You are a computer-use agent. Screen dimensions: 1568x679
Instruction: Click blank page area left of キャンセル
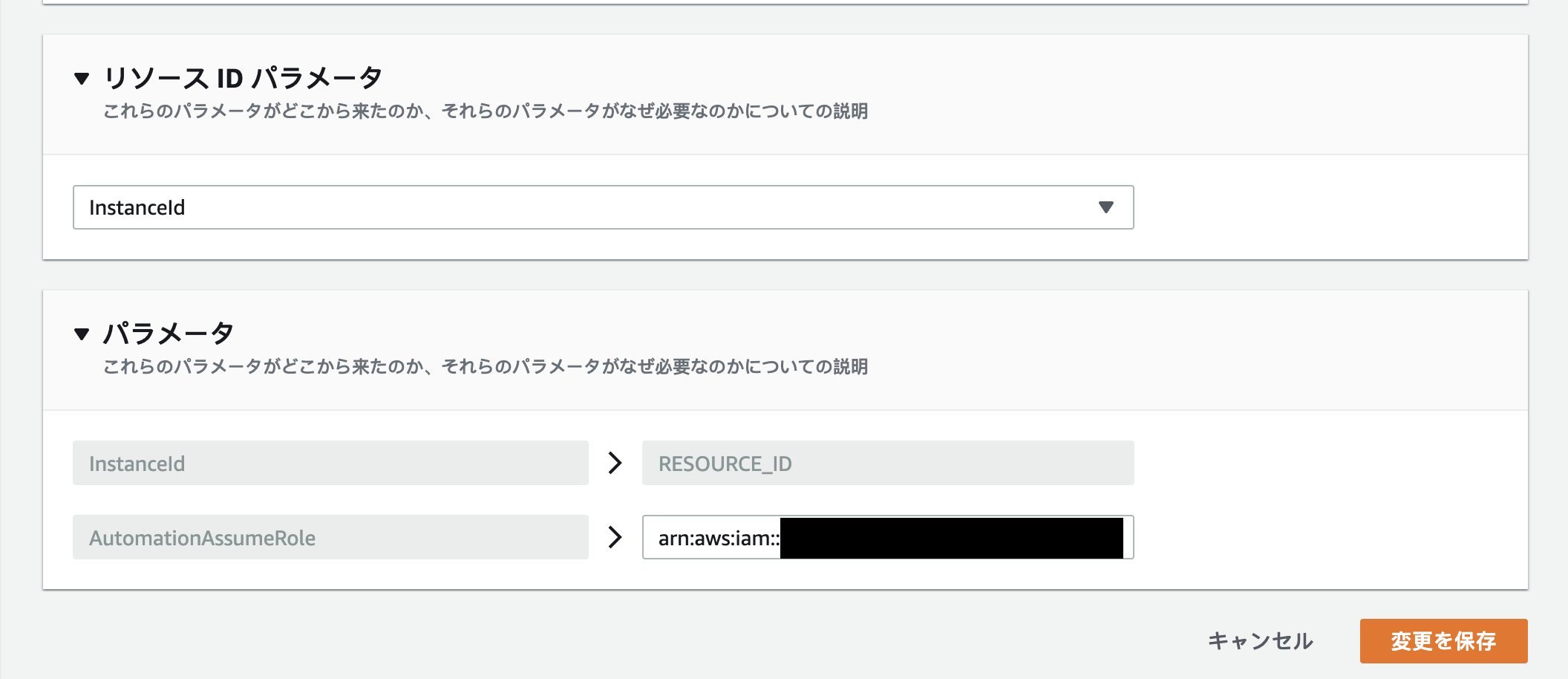coord(742,640)
